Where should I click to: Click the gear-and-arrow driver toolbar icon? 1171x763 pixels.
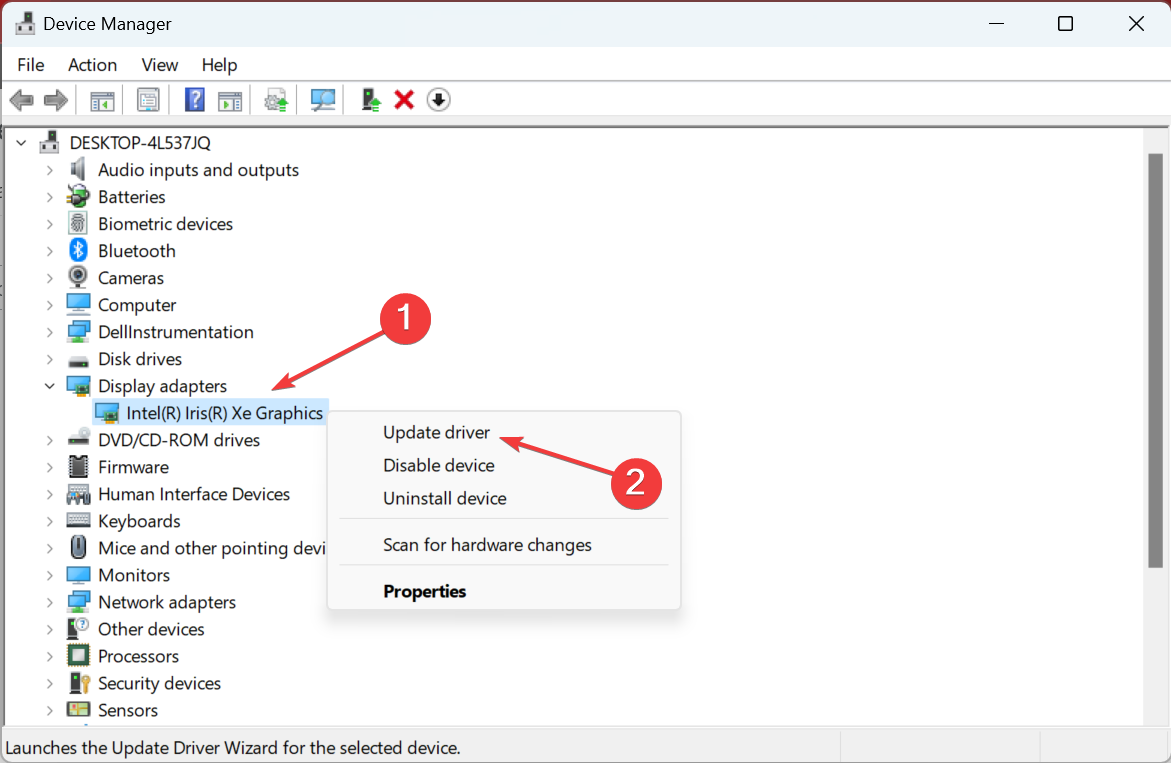276,100
